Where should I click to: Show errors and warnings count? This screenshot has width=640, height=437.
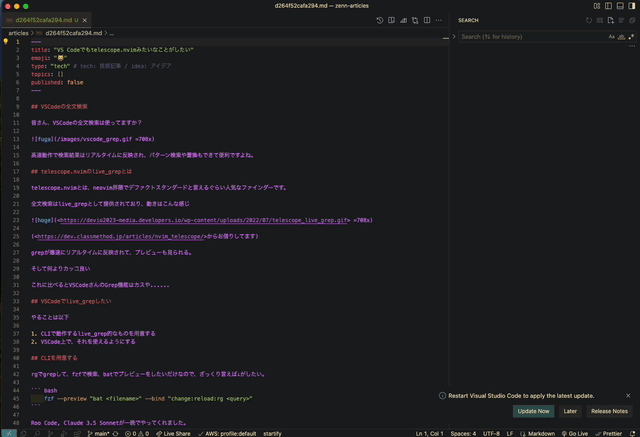pos(137,433)
